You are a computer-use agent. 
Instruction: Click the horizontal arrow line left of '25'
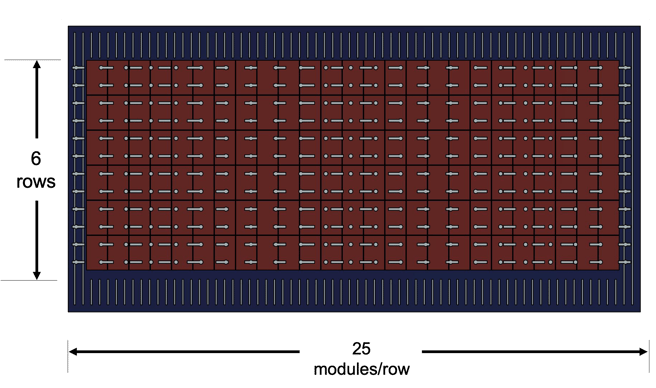[184, 352]
